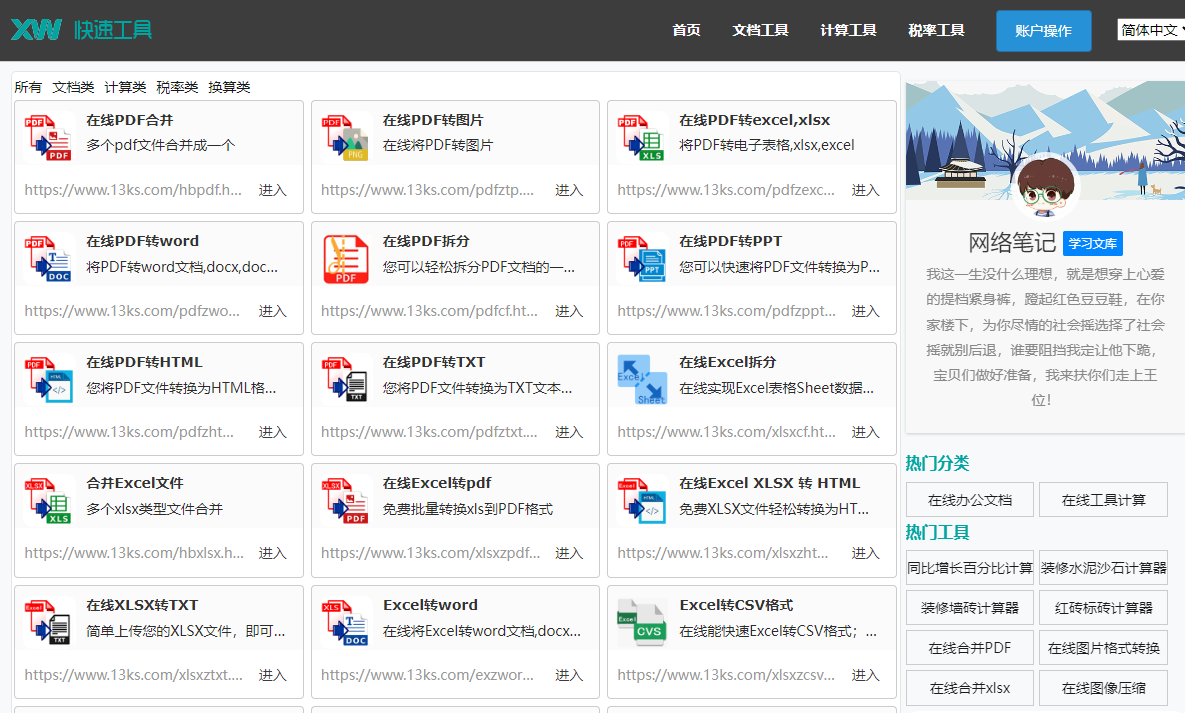Click the PDF merge tool icon
Image resolution: width=1185 pixels, height=713 pixels.
click(49, 138)
